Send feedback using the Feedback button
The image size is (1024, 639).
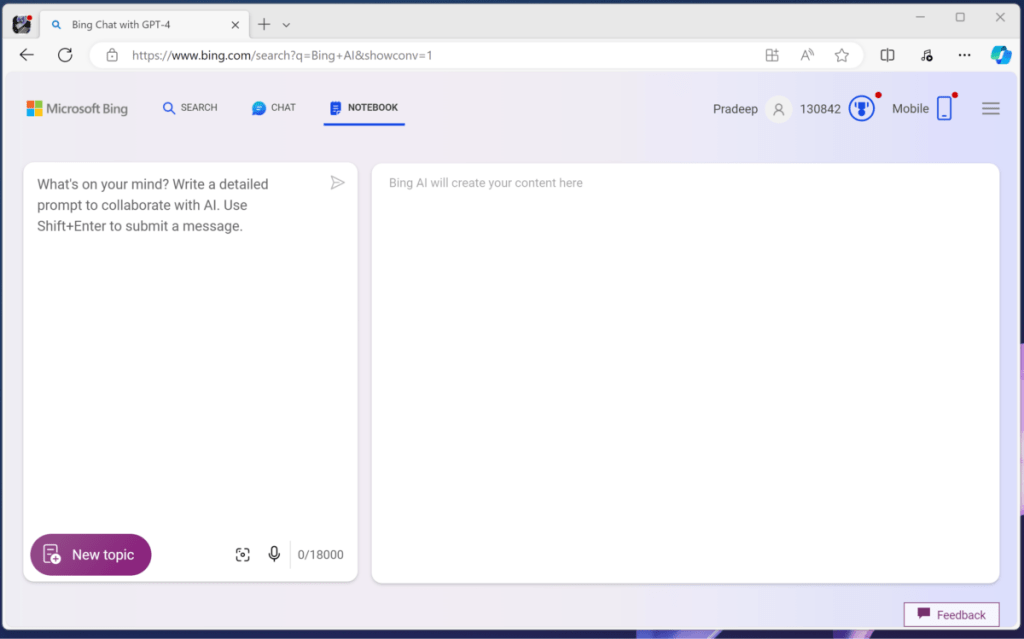click(x=950, y=614)
